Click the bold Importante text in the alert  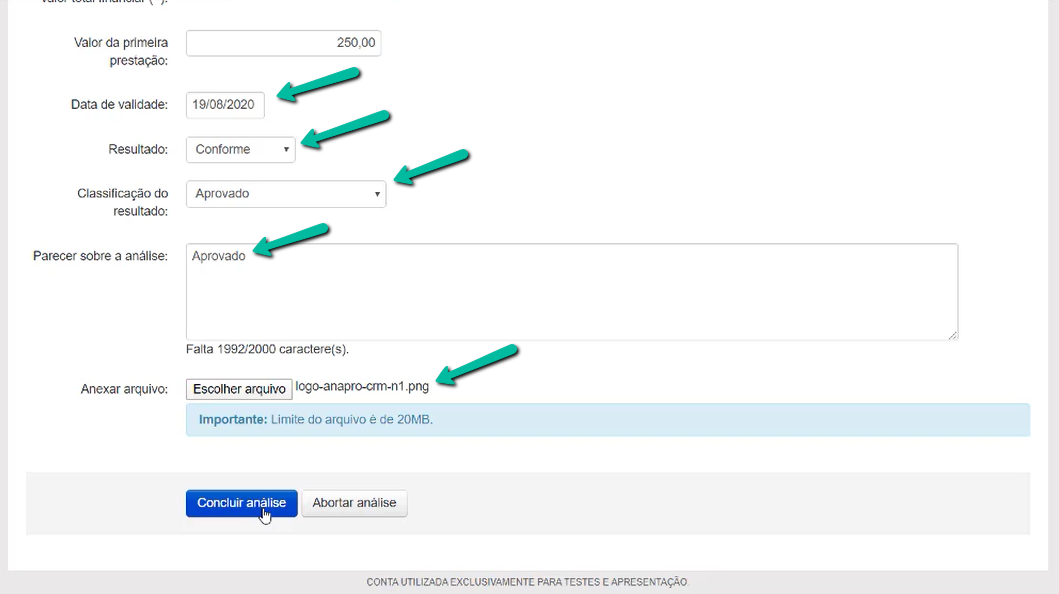coord(233,420)
